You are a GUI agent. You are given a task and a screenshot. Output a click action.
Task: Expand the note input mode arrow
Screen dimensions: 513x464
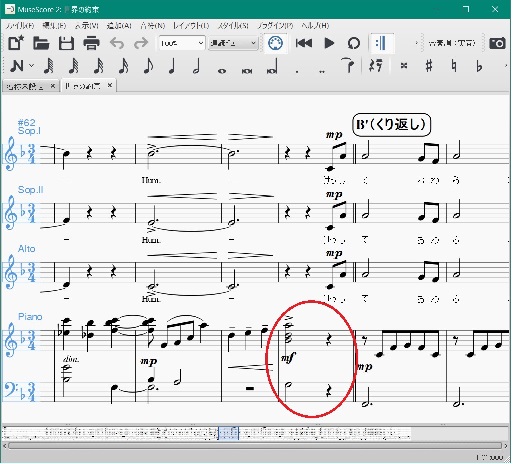click(x=32, y=65)
